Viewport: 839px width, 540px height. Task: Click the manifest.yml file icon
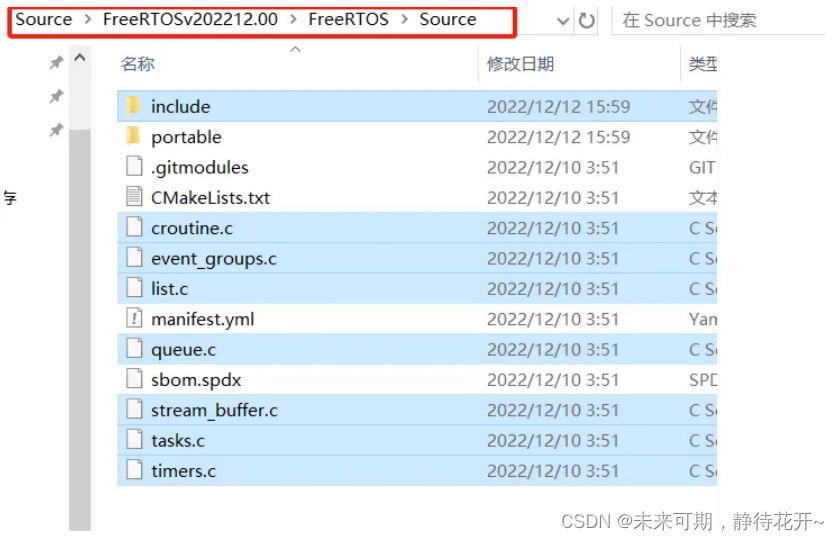[134, 318]
